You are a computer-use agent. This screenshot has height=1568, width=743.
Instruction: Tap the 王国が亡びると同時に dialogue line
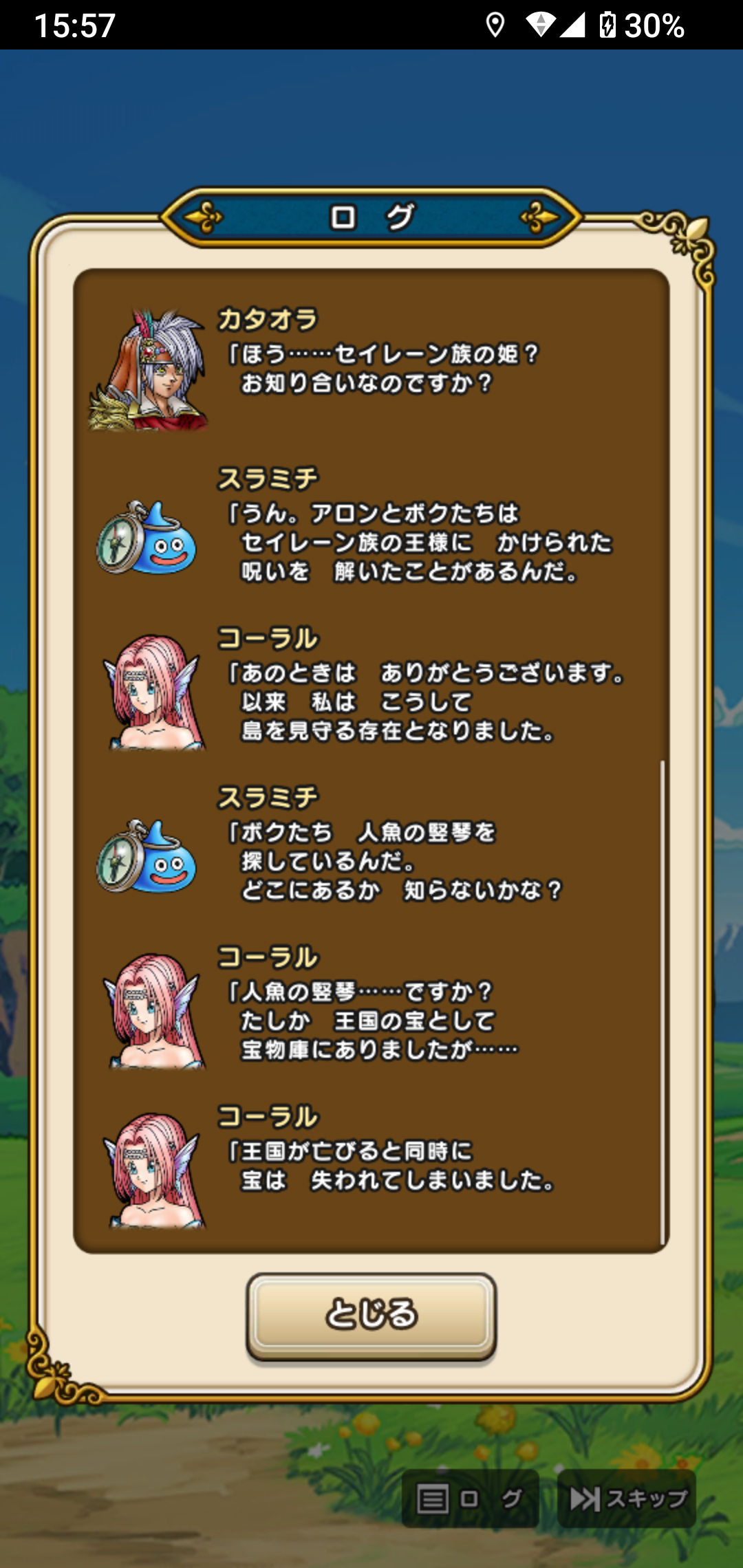349,1151
